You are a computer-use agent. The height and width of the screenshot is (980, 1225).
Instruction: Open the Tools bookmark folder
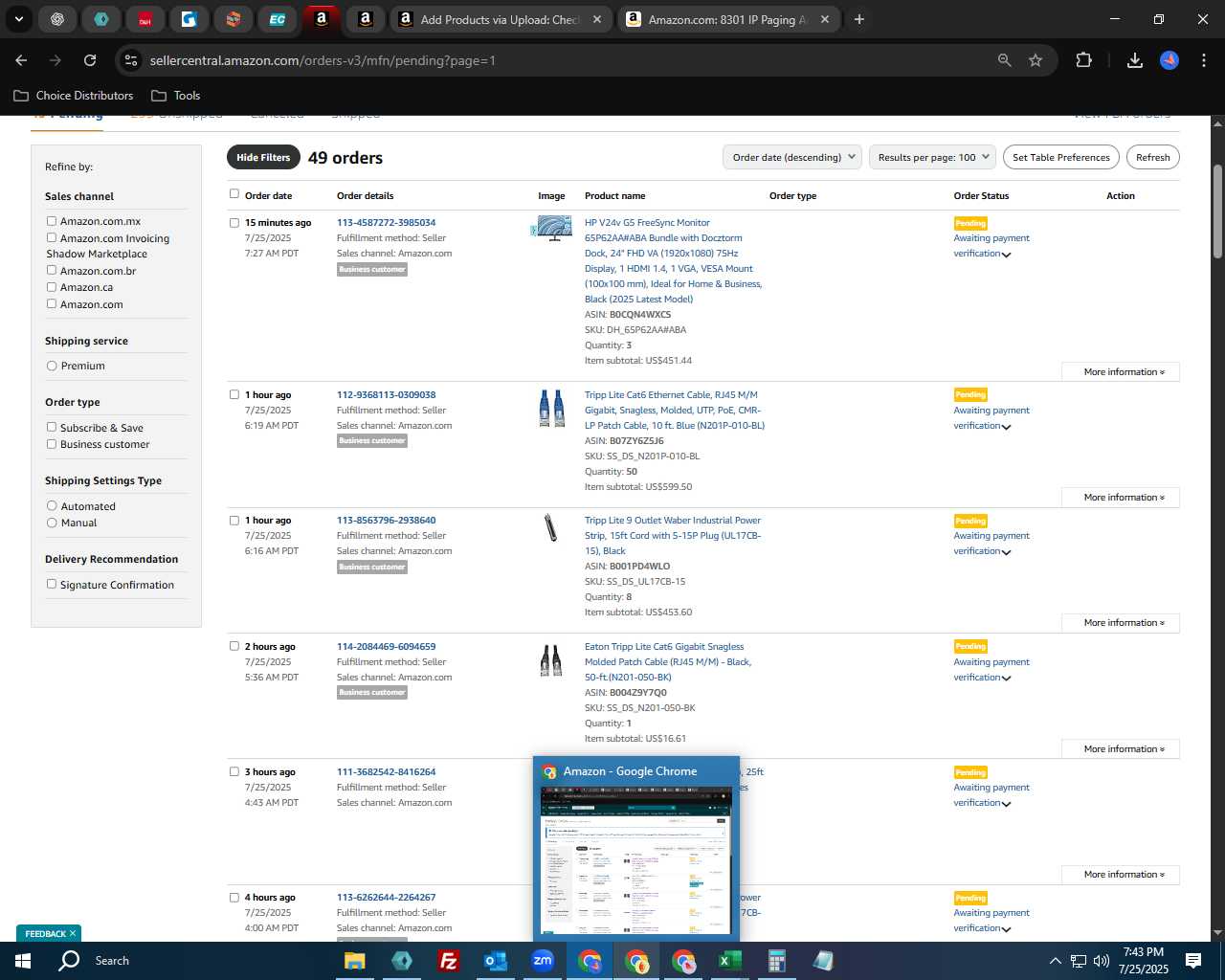click(176, 96)
